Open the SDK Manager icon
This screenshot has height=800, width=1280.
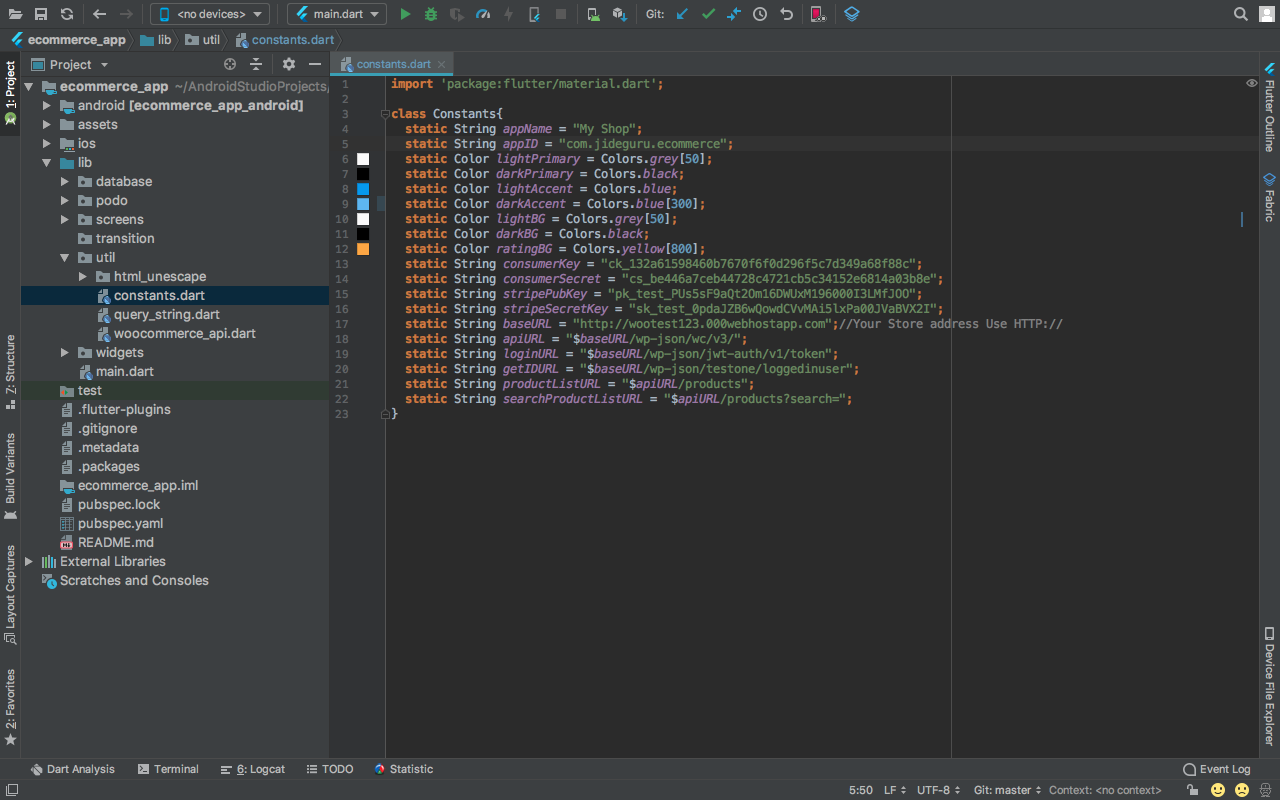pyautogui.click(x=620, y=14)
